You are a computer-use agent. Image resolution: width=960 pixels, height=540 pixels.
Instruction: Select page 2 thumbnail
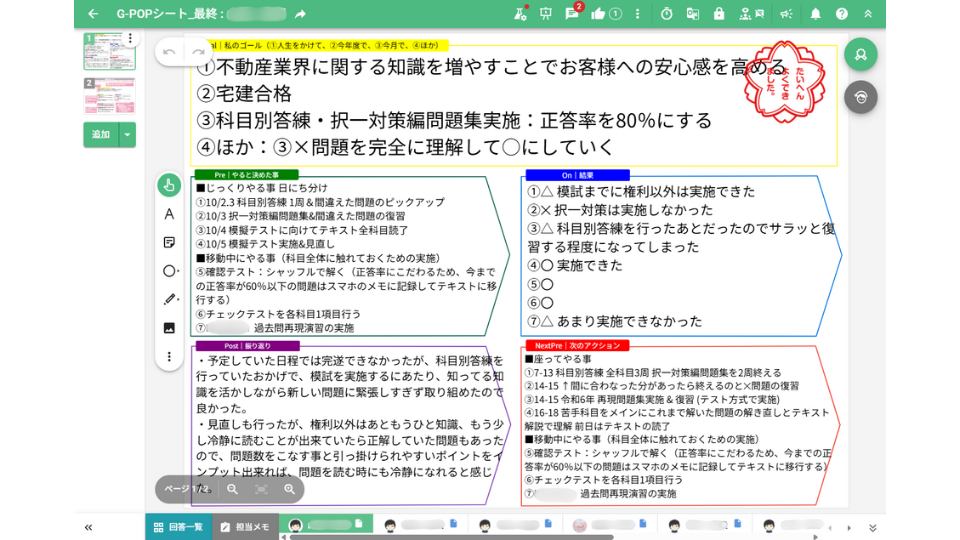(x=110, y=96)
